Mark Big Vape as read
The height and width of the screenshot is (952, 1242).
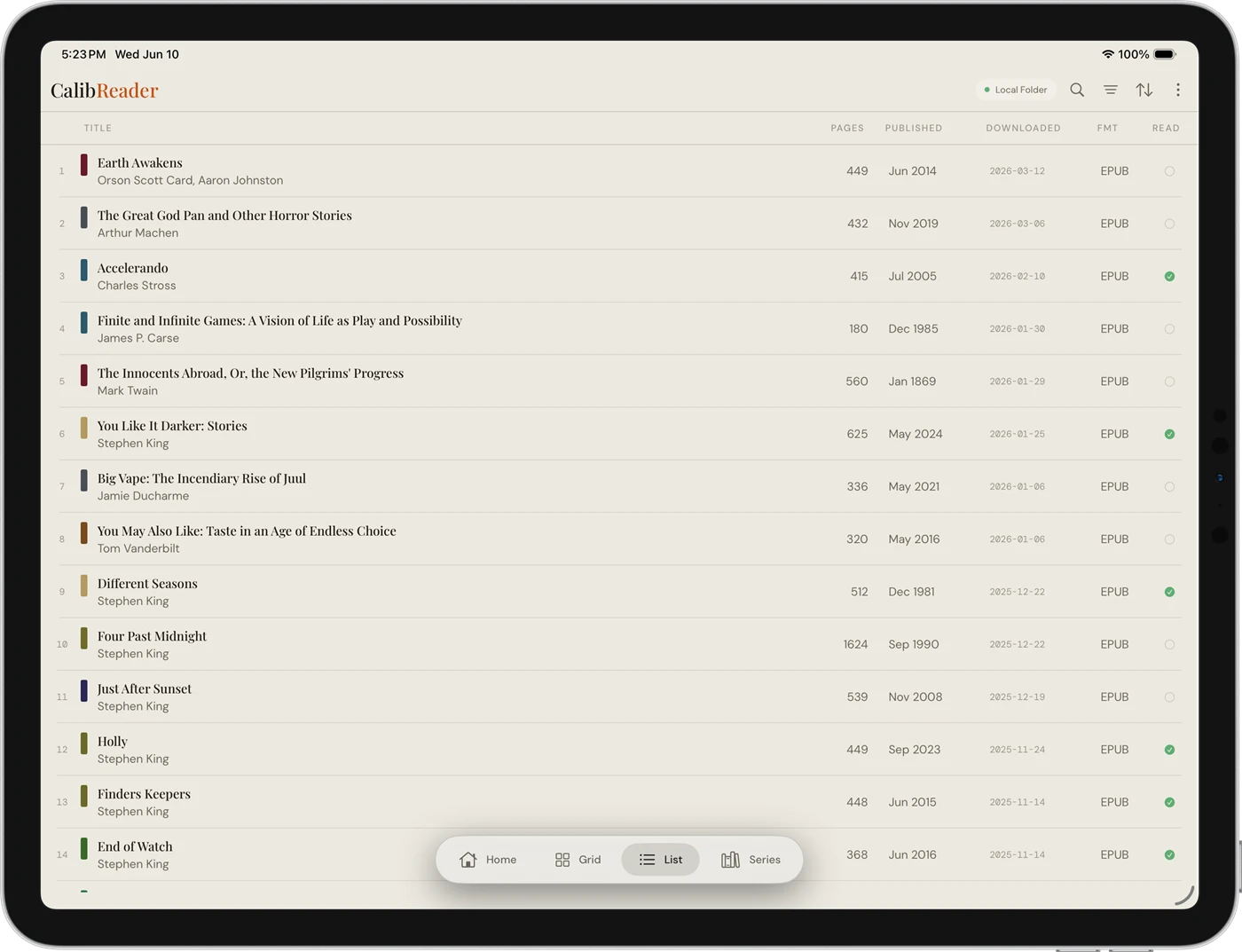(1169, 486)
